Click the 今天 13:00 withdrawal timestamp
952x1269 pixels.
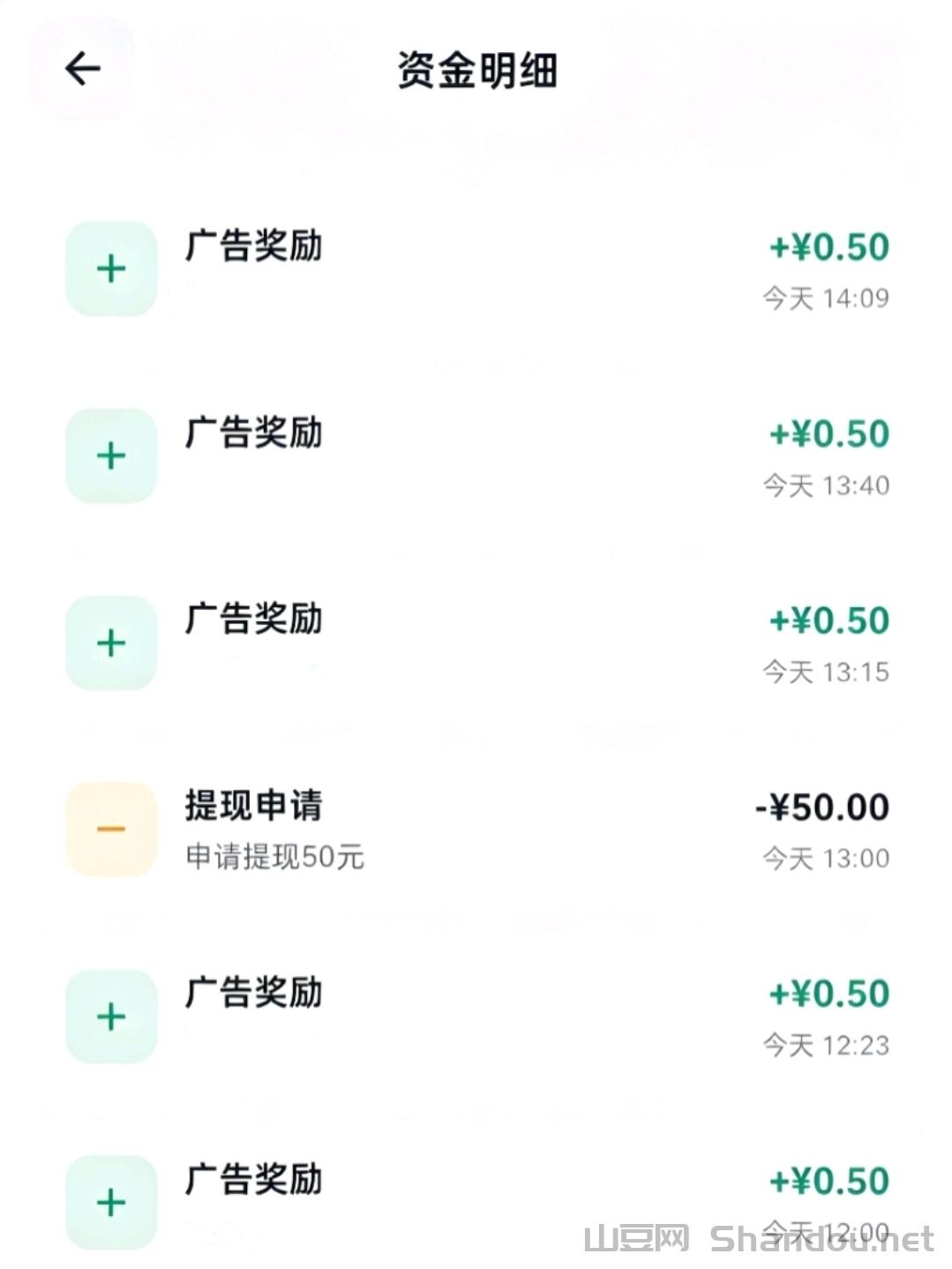click(x=826, y=859)
